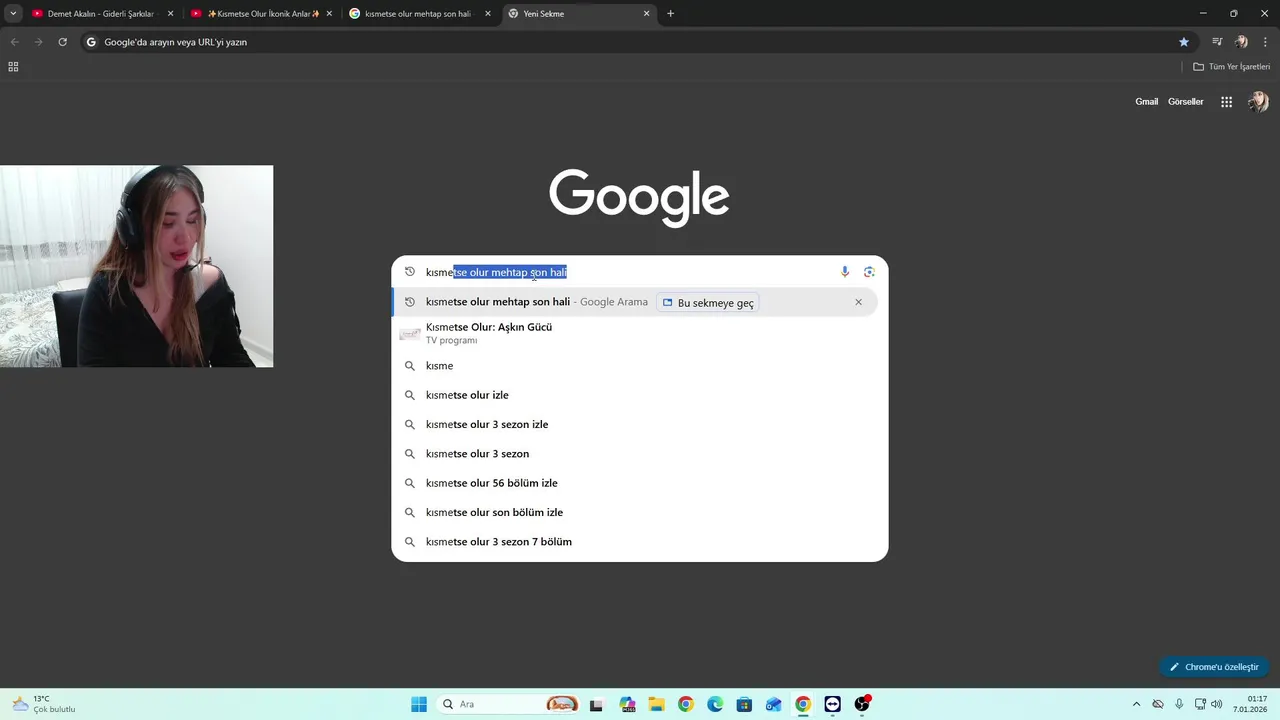This screenshot has width=1280, height=720.
Task: Choose 'kısmetse olur 3 sezon izle' suggestion
Action: click(x=635, y=424)
